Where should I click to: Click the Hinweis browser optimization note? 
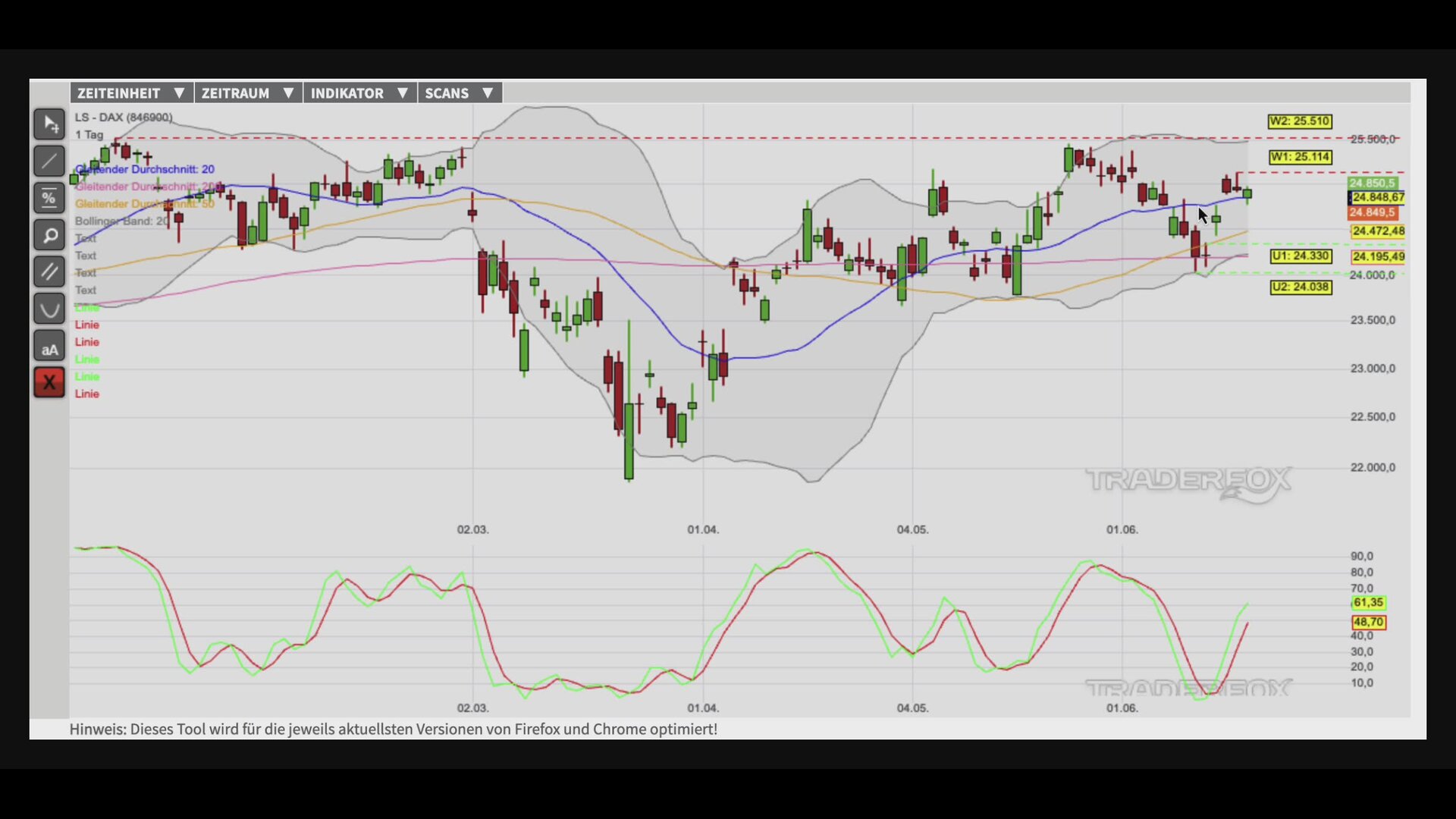[x=393, y=730]
